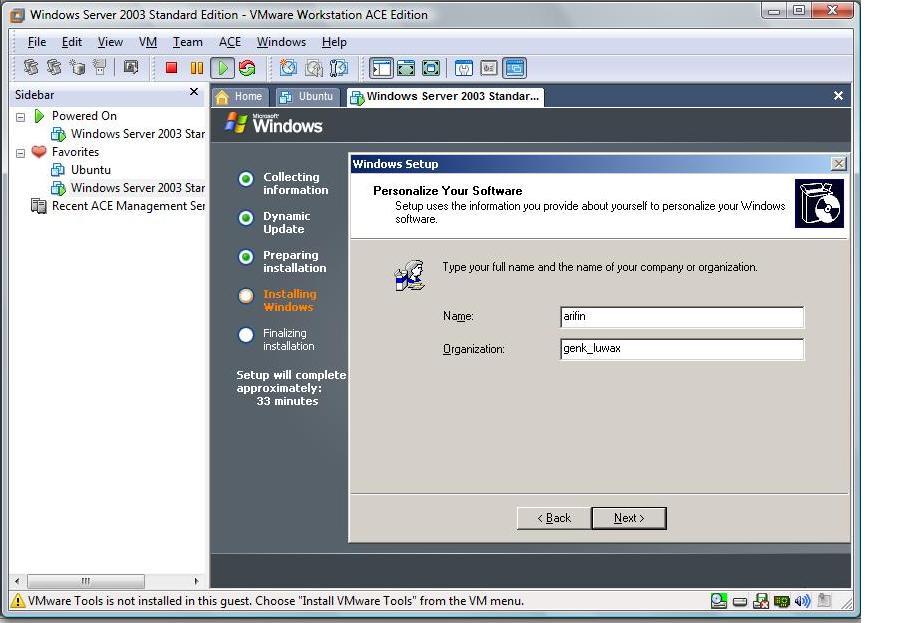Select Ubuntu in Favorites
The image size is (900, 623).
[x=81, y=170]
